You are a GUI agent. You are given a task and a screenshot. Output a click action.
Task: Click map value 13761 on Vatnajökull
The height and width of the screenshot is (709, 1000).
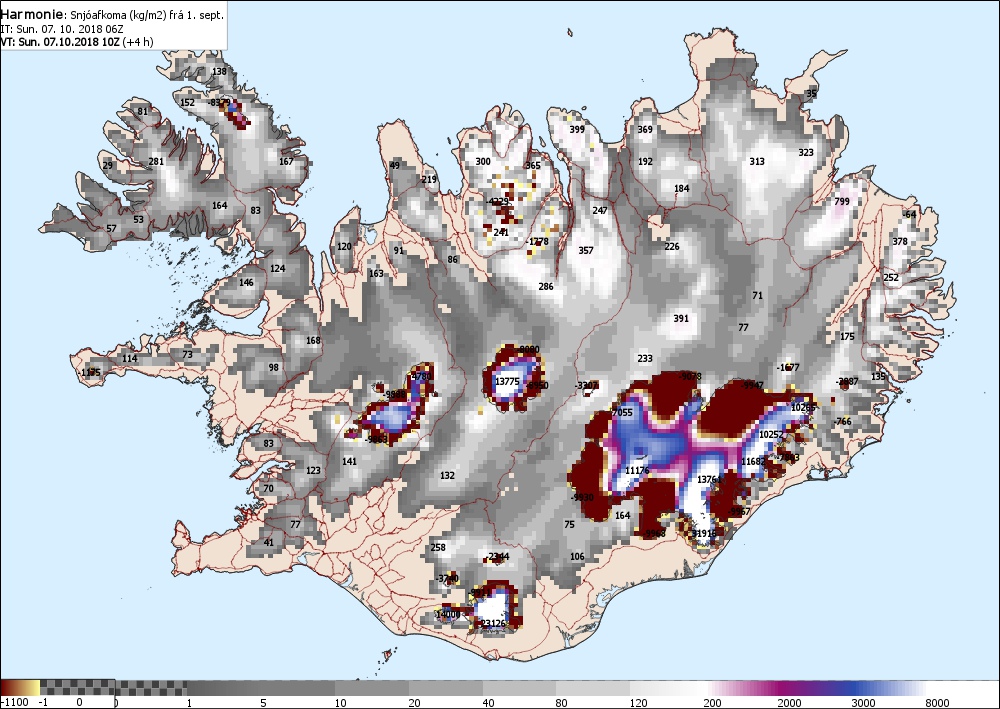point(709,479)
